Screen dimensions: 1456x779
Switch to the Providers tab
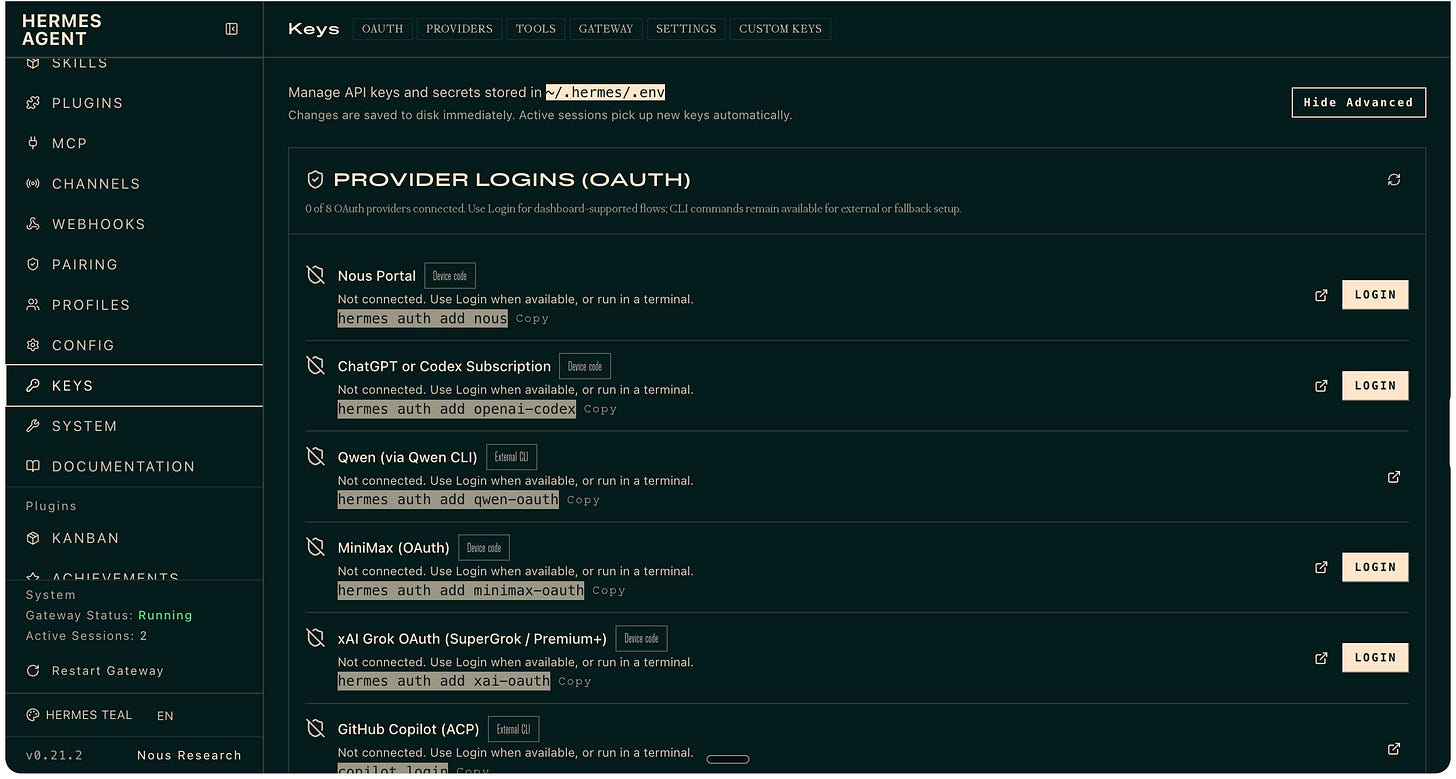(x=459, y=29)
